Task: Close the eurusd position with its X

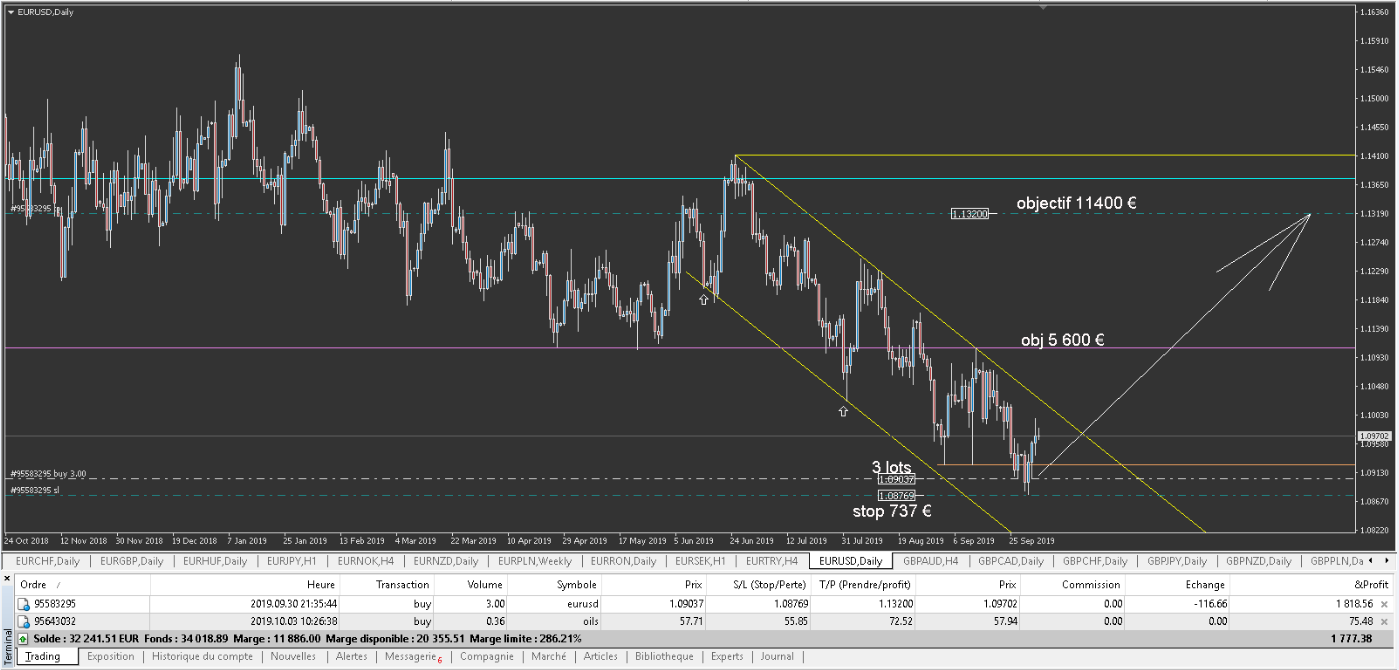Action: click(1385, 604)
